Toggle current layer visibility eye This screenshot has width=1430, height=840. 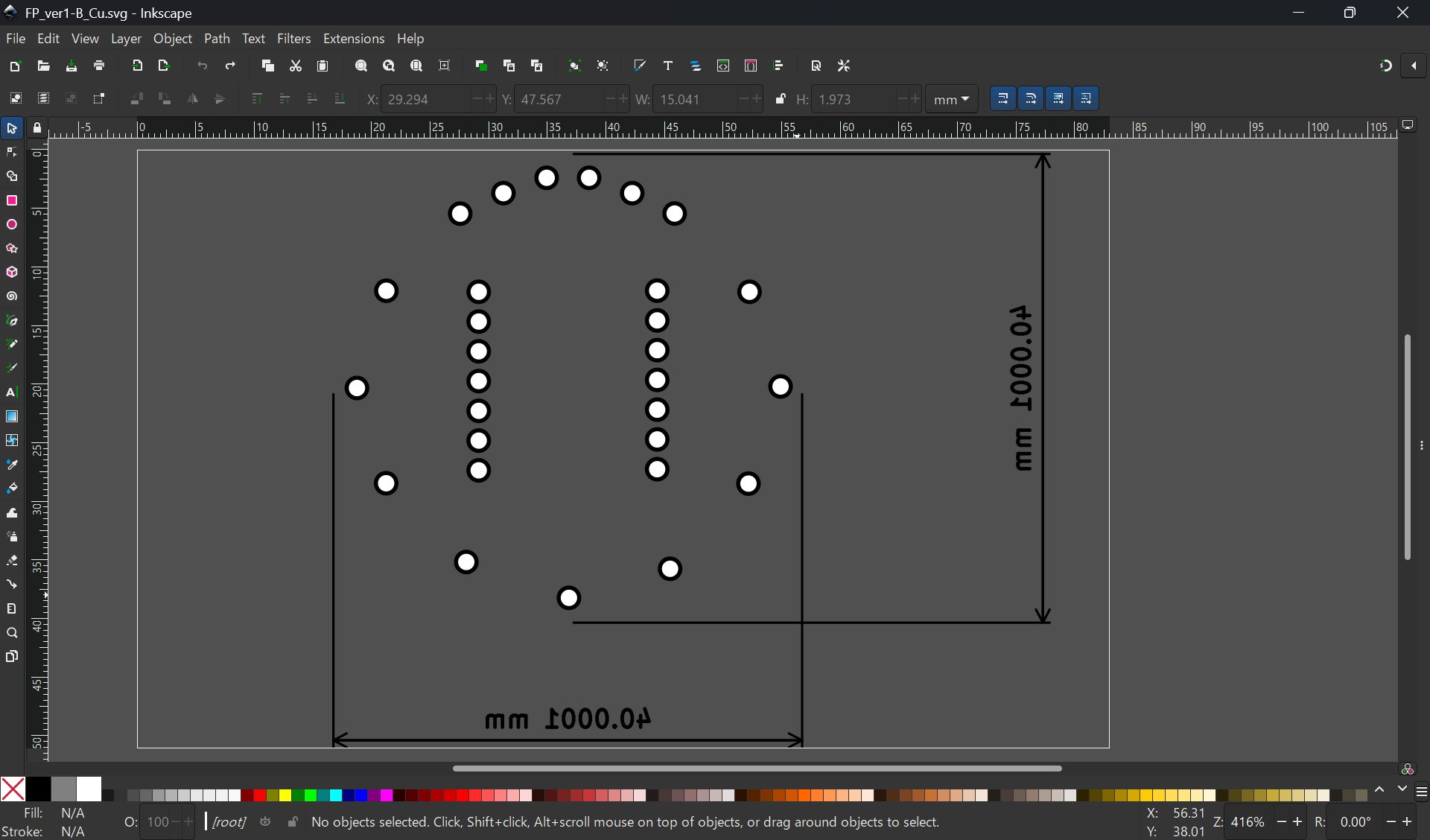pos(265,822)
